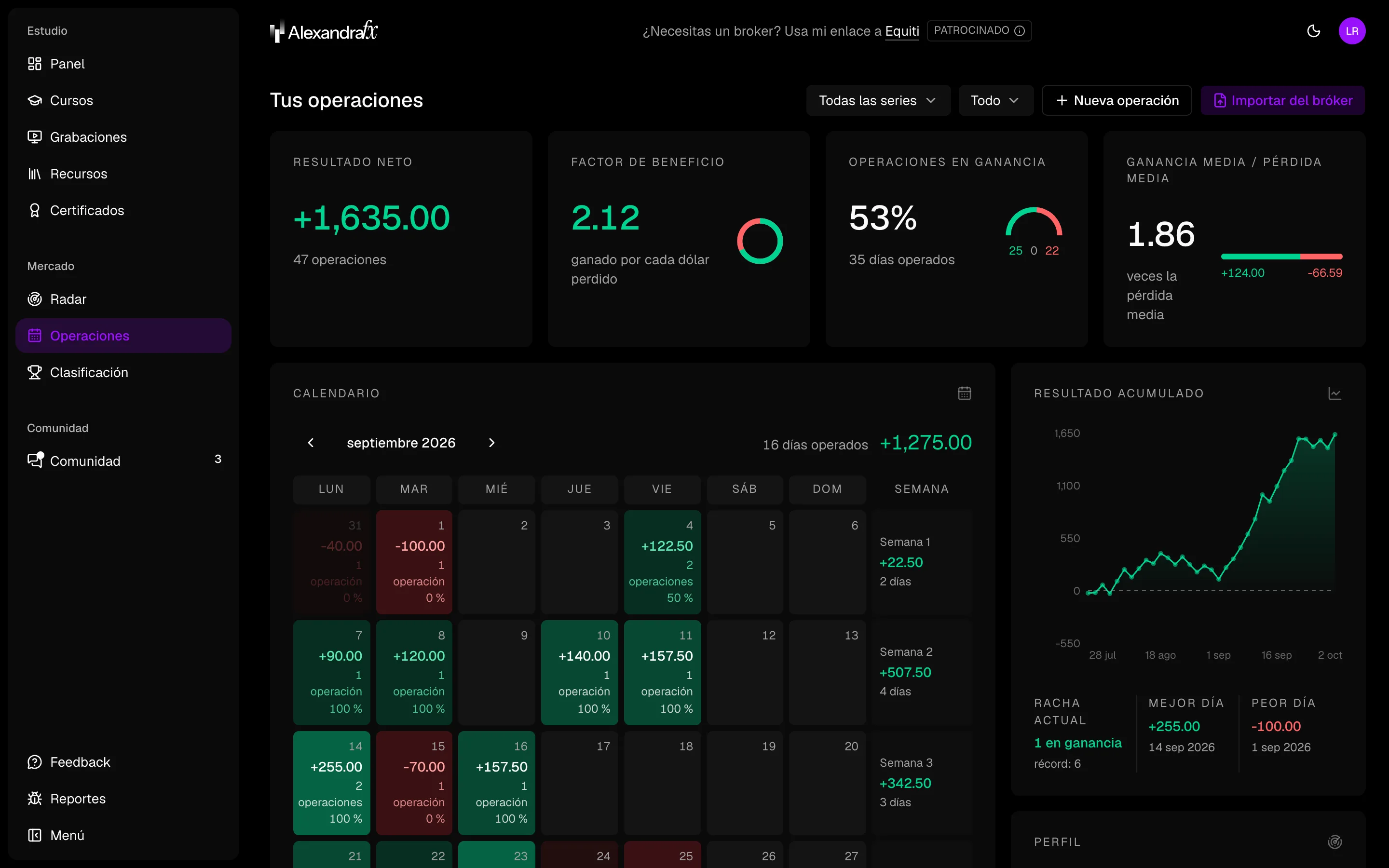Click Importar del bróker button
The image size is (1389, 868).
pyautogui.click(x=1282, y=100)
